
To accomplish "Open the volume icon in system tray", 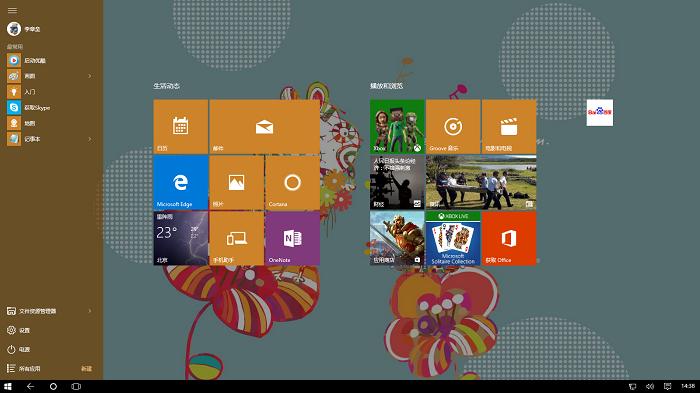I will click(650, 386).
